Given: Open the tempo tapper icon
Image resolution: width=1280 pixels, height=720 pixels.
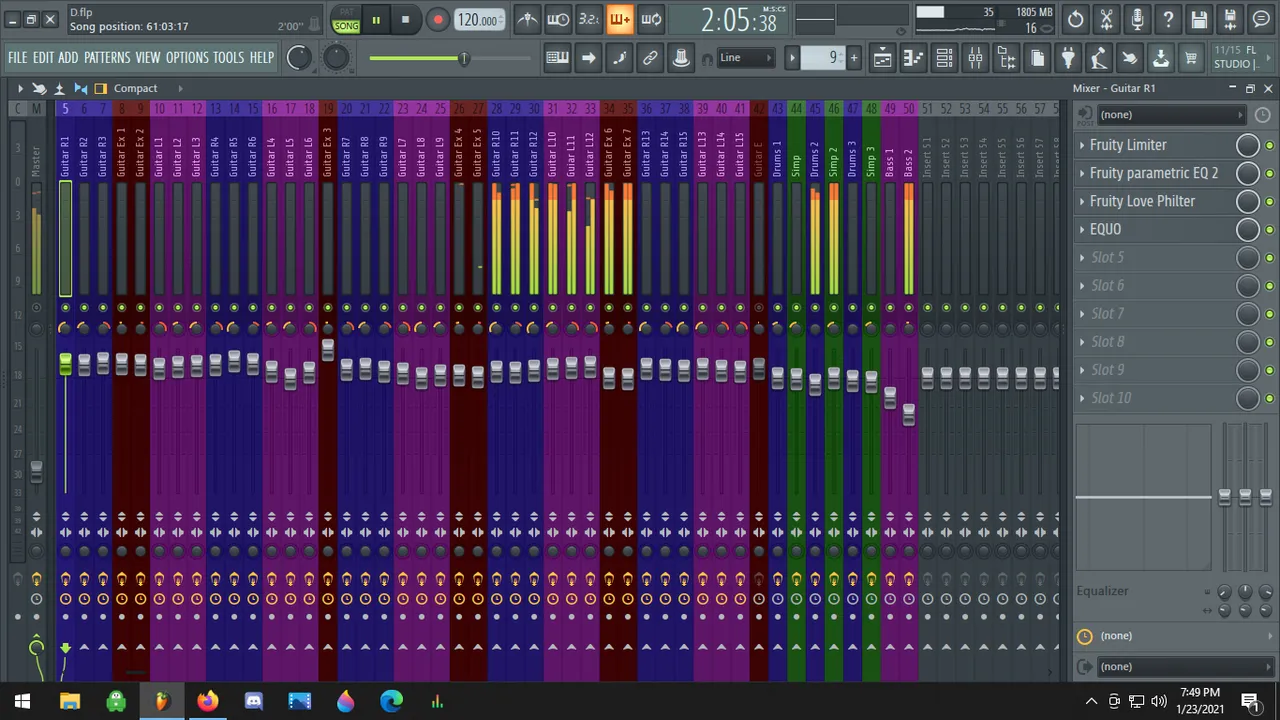Looking at the screenshot, I should point(1098,58).
